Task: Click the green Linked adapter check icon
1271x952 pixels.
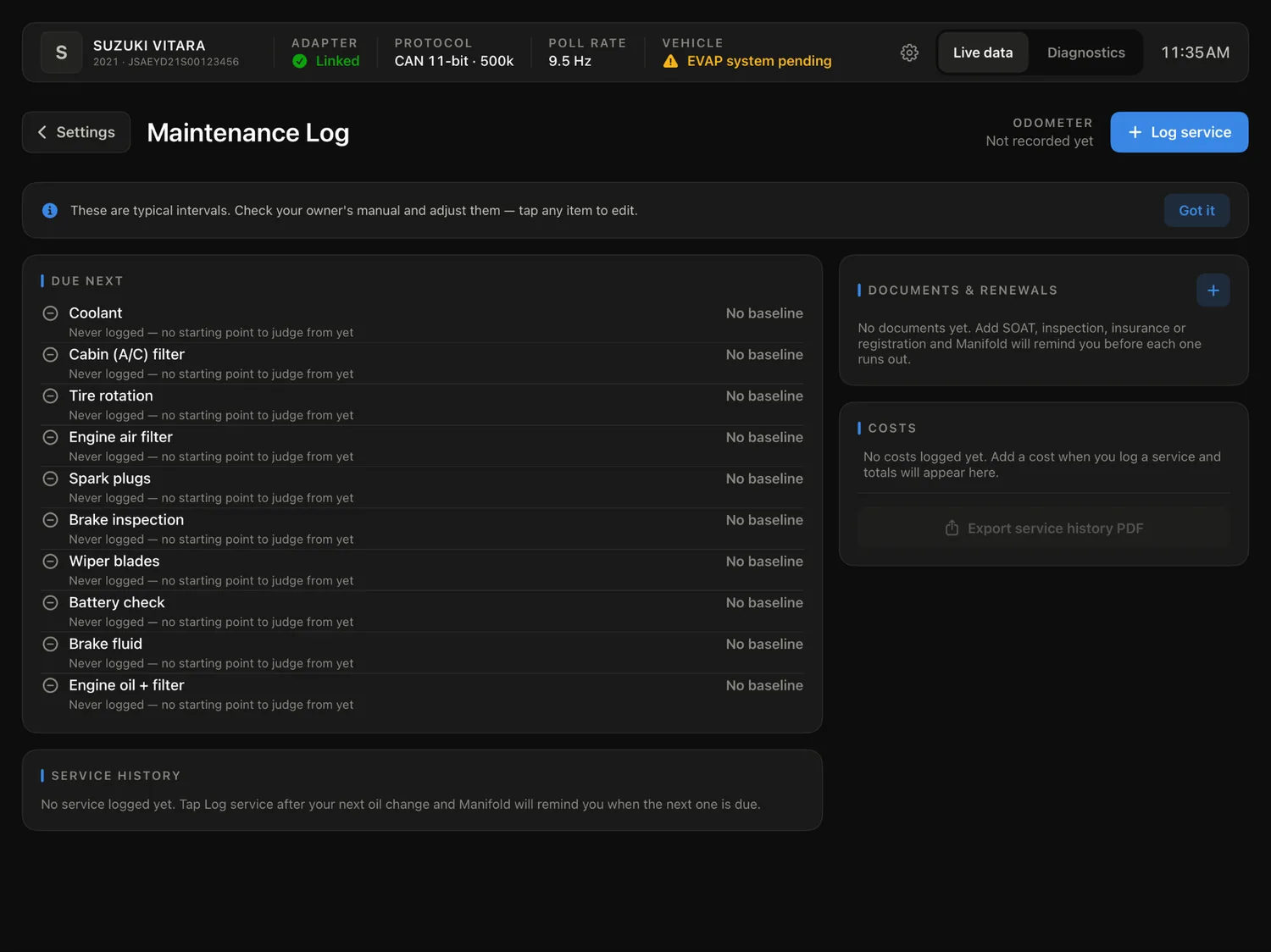Action: [x=299, y=61]
